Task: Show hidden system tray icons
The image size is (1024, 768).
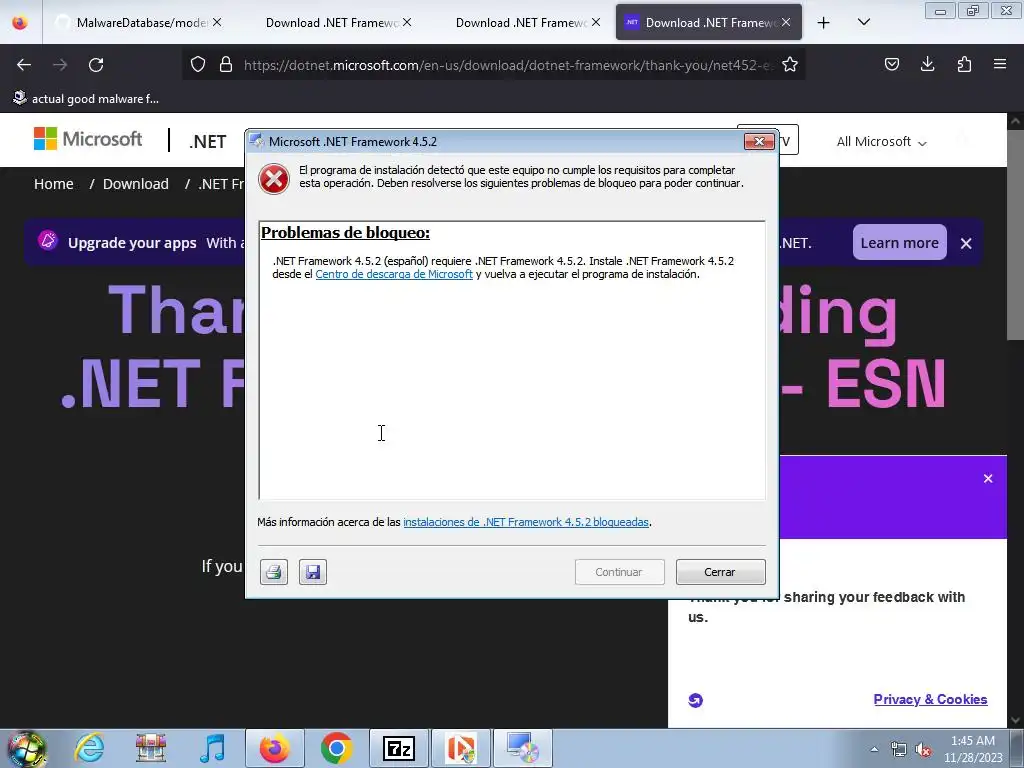Action: click(874, 749)
